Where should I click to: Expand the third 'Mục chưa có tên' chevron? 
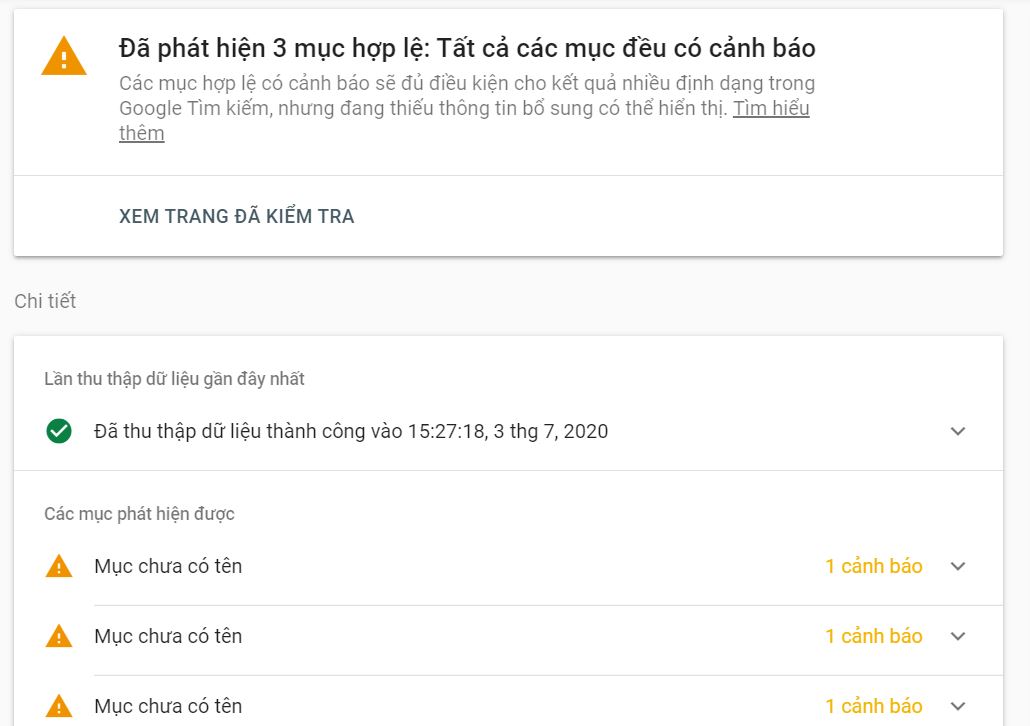958,706
